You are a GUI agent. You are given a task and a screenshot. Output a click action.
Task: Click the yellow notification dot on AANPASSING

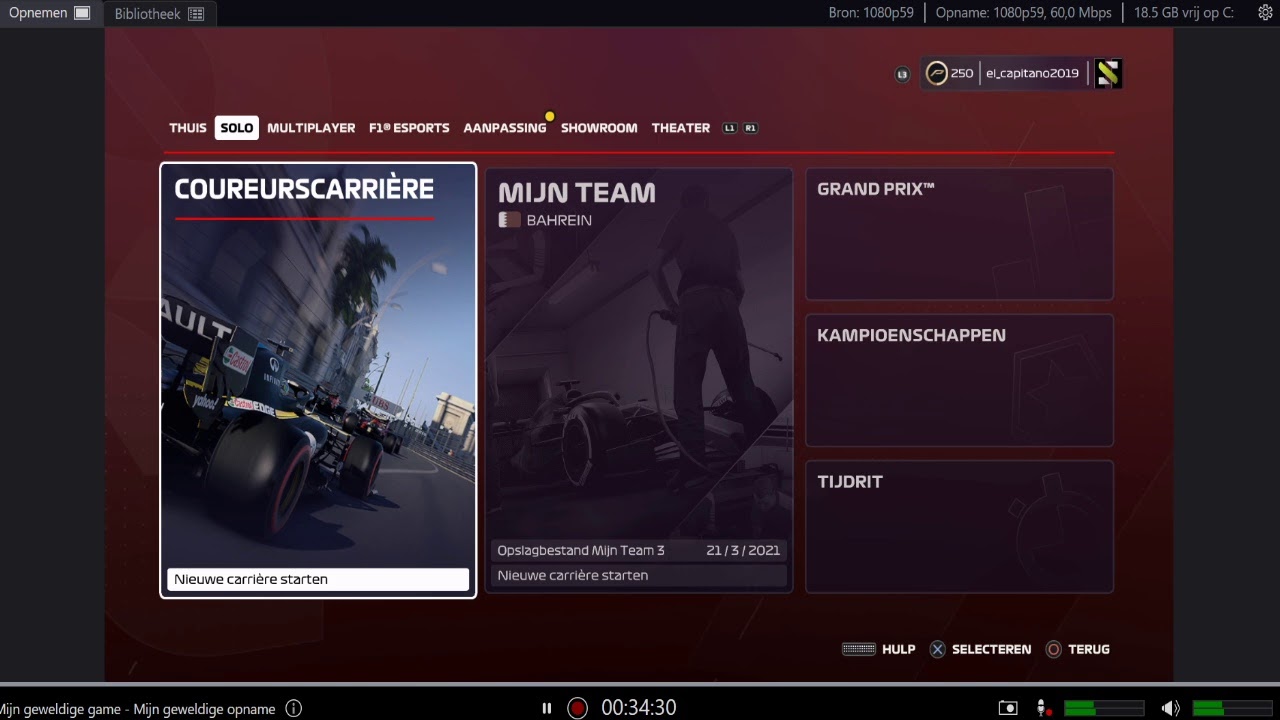[x=549, y=116]
